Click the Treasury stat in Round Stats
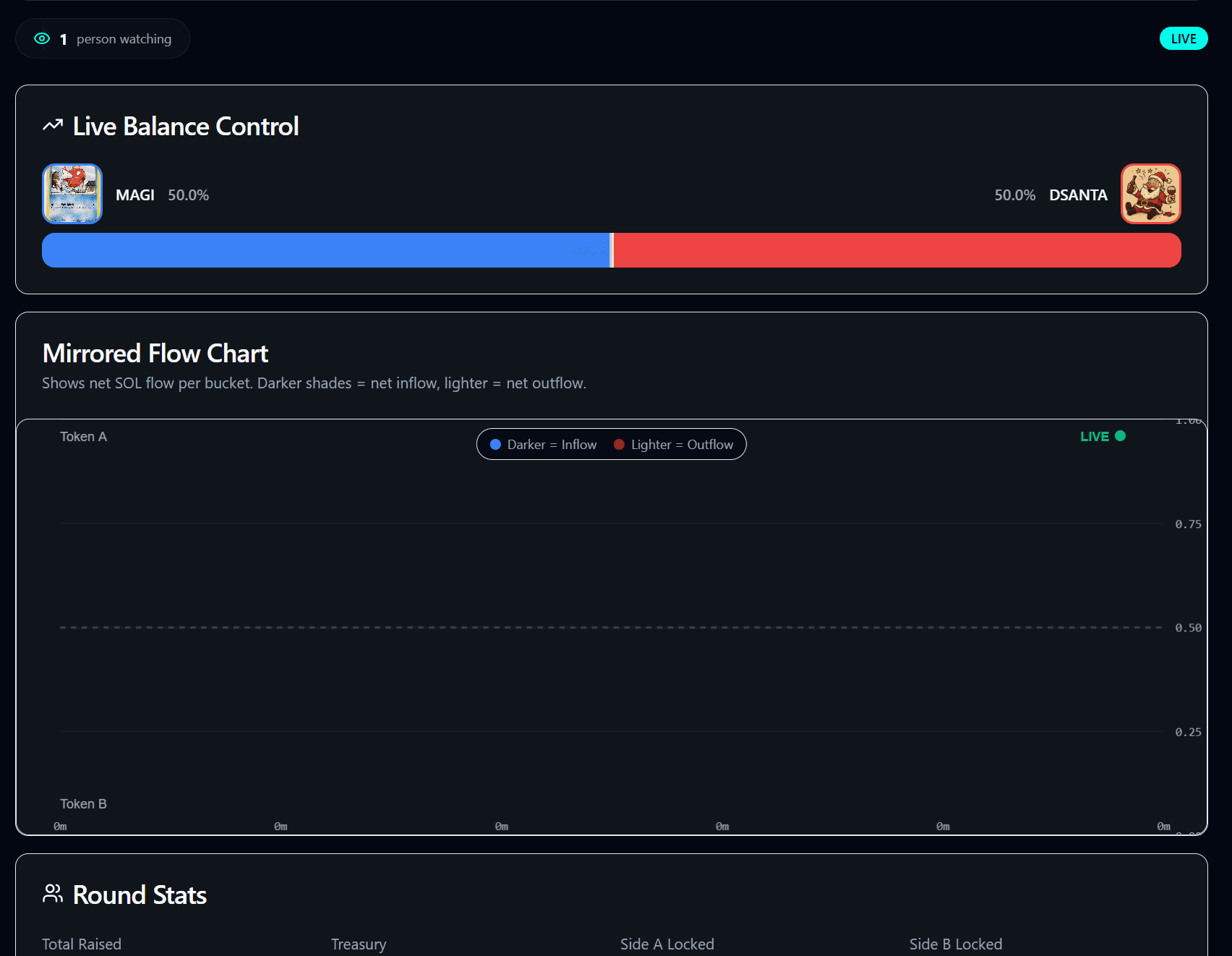The height and width of the screenshot is (956, 1232). (359, 944)
